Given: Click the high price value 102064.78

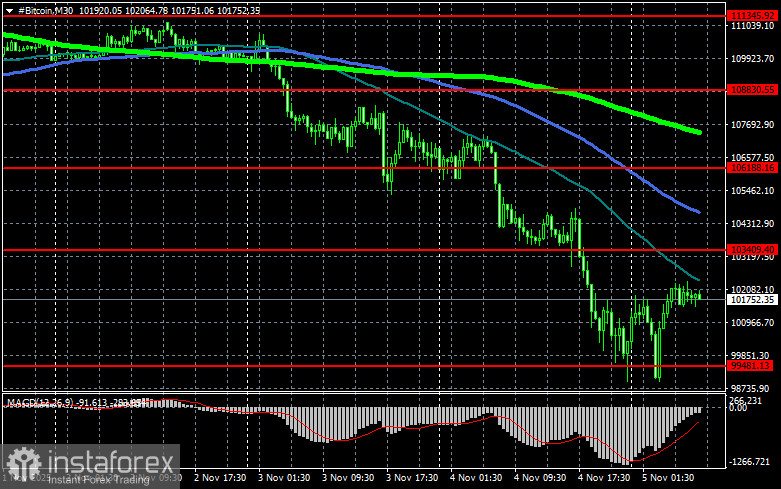Looking at the screenshot, I should tap(146, 10).
